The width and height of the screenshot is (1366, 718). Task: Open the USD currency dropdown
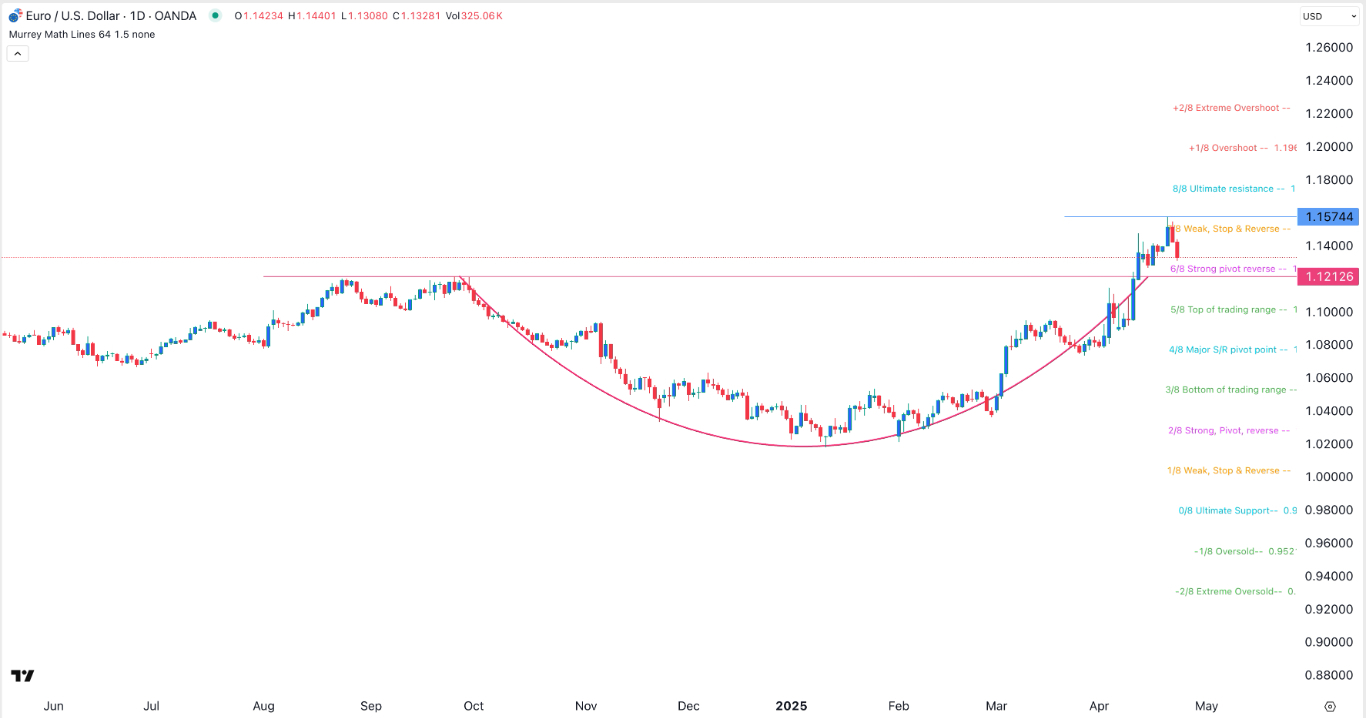1327,16
